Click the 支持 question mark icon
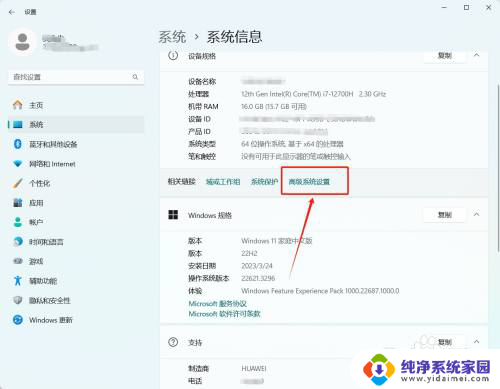This screenshot has height=389, width=500. [173, 342]
